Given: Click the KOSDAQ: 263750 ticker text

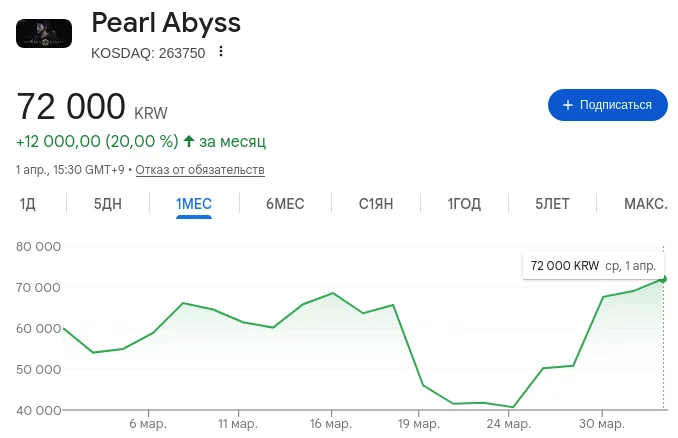Looking at the screenshot, I should [148, 53].
